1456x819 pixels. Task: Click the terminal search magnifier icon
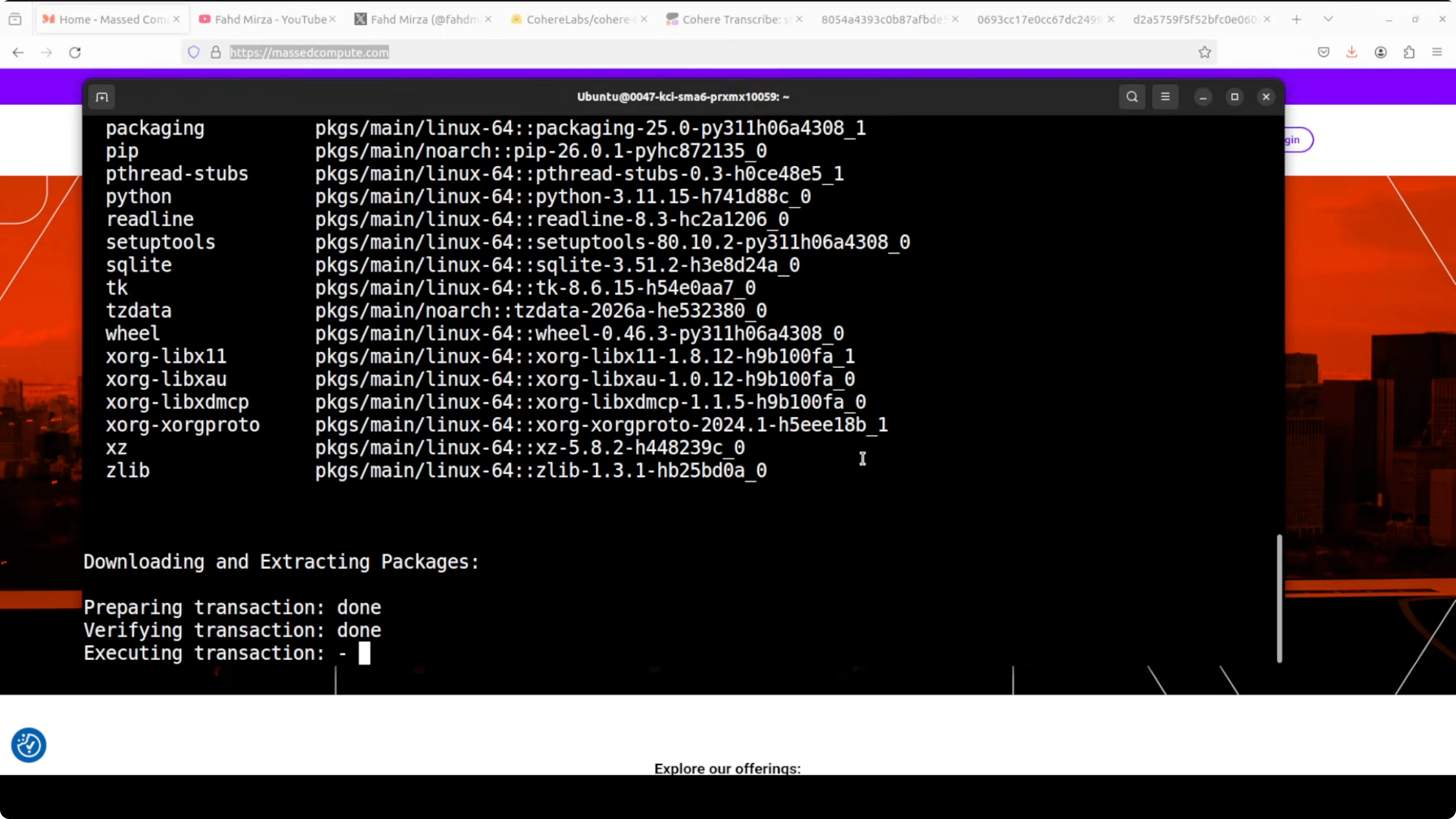click(1132, 97)
